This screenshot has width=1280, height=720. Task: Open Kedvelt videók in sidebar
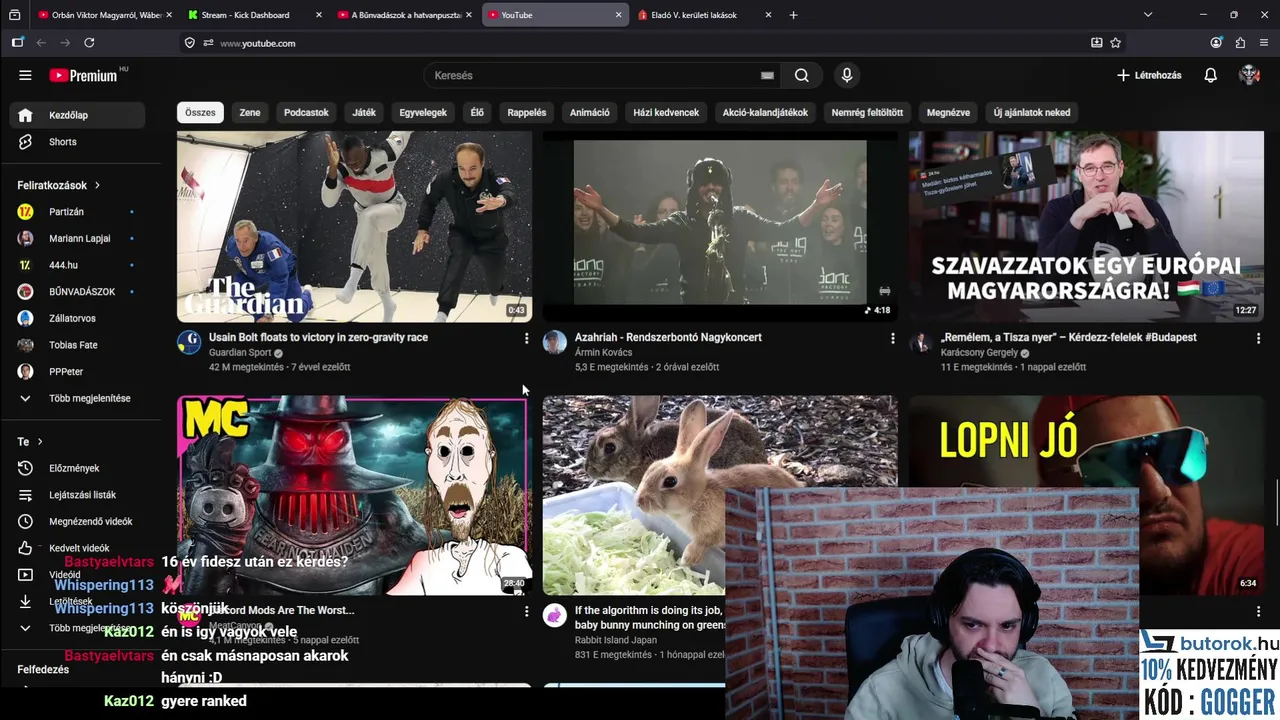77,548
